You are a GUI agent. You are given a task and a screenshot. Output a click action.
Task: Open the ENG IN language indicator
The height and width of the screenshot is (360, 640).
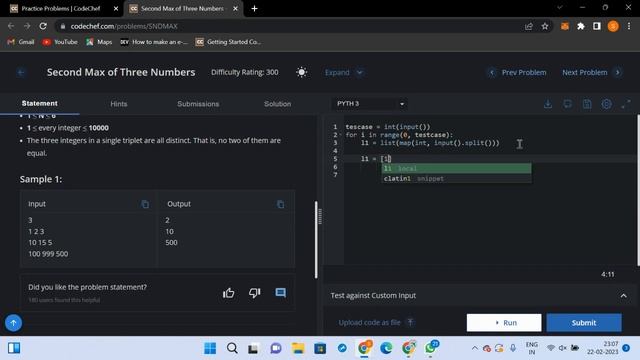[531, 348]
